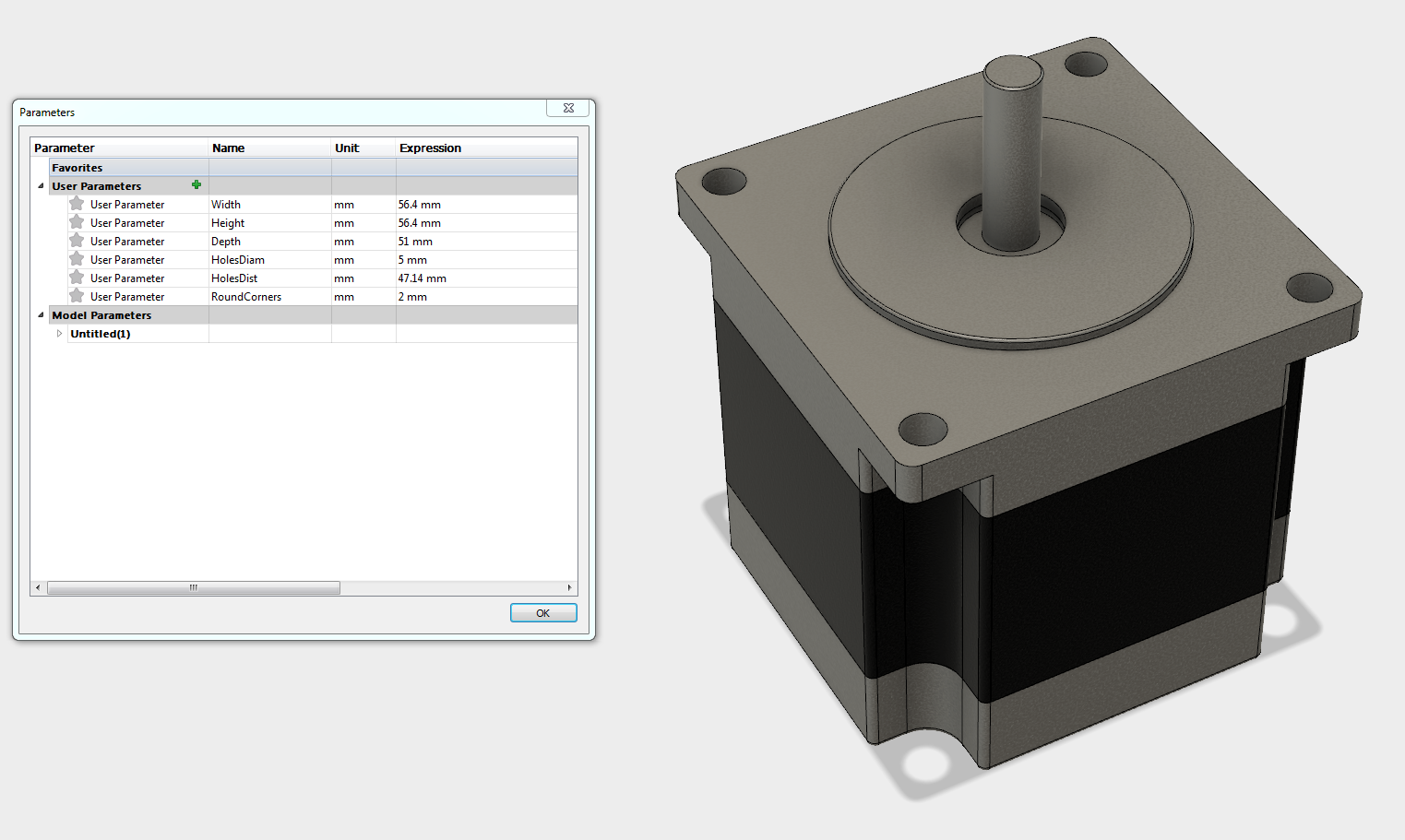
Task: Select the Favorites section row
Action: point(314,168)
